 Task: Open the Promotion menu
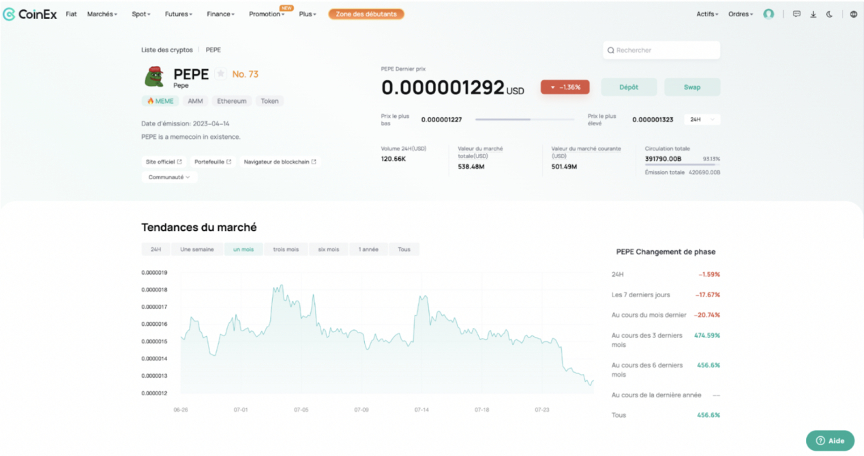pos(267,14)
